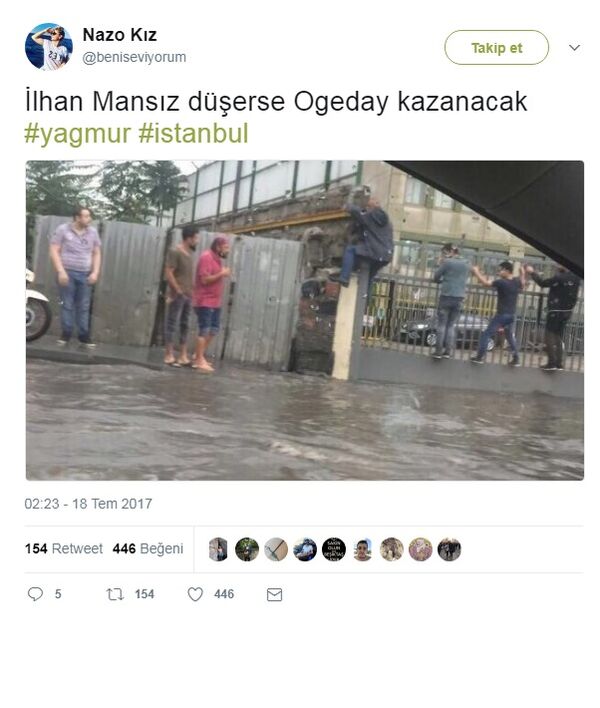
Task: Open first liker's avatar in the row
Action: pyautogui.click(x=218, y=550)
